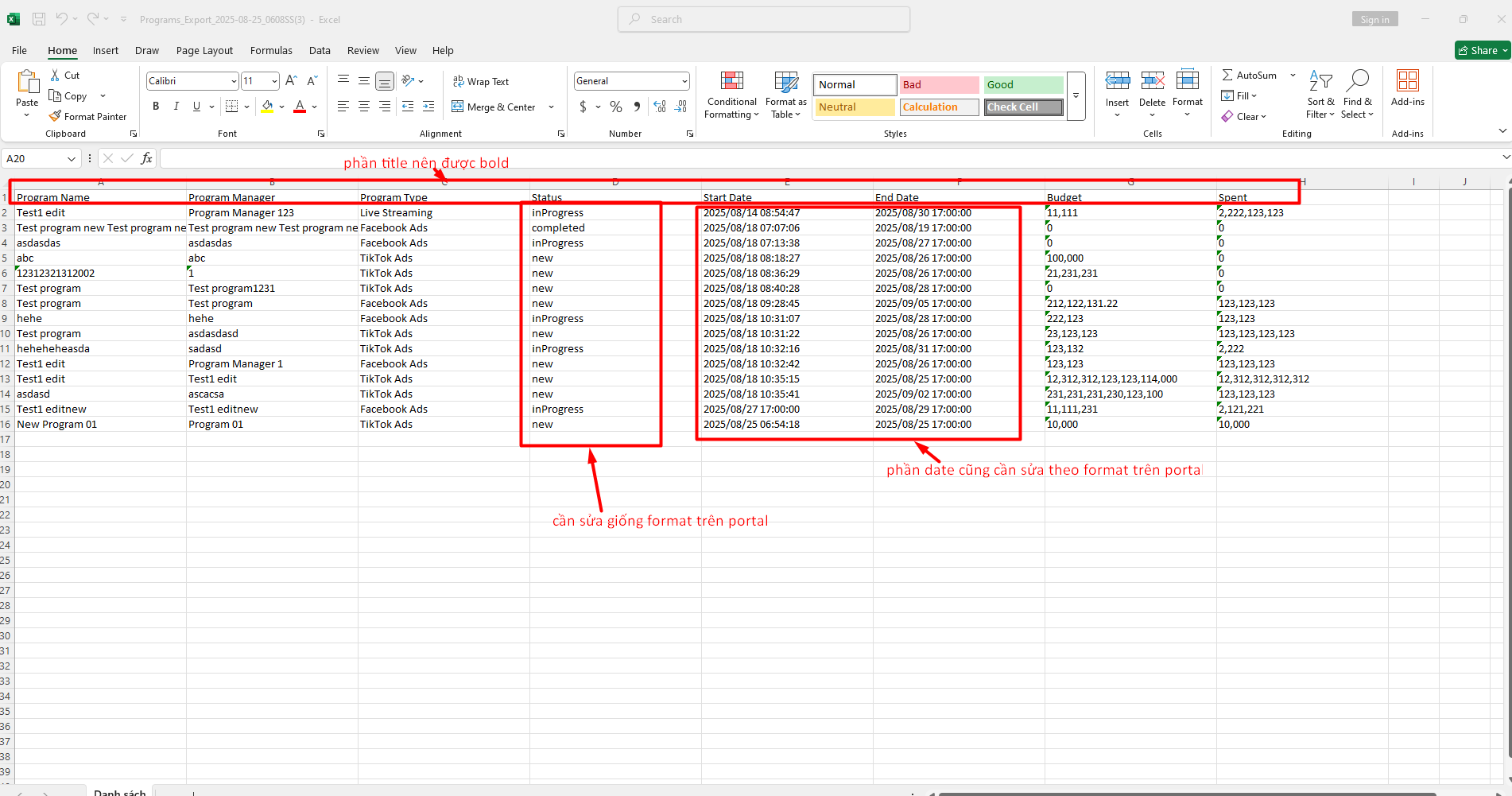Click the Search box in title bar
Screen dimensions: 1512x796
763,19
